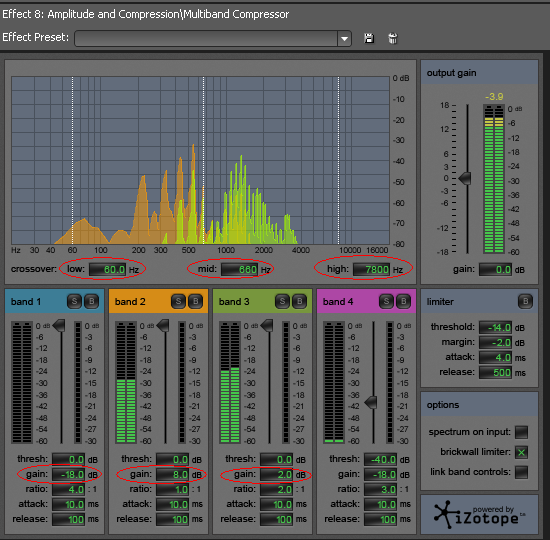The height and width of the screenshot is (540, 550).
Task: Click the low crossover 60.0 Hz field
Action: click(x=107, y=269)
